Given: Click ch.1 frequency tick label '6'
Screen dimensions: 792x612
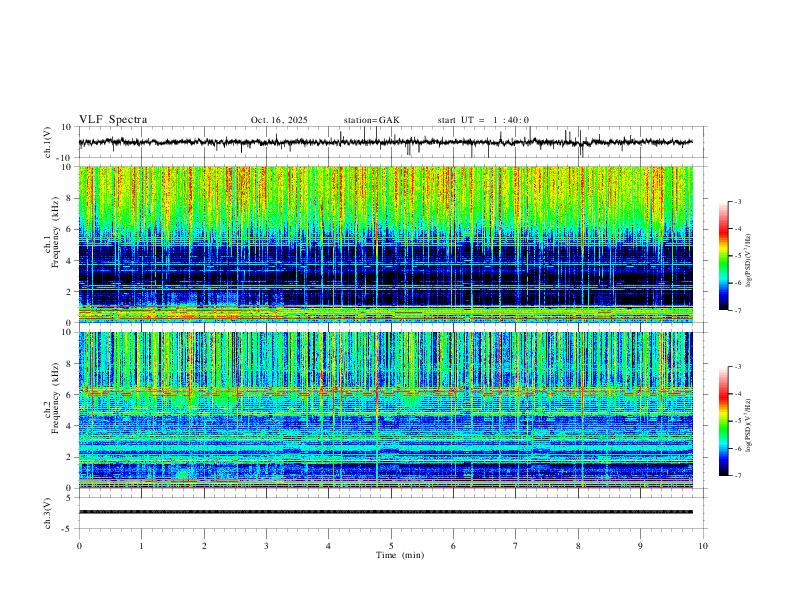Looking at the screenshot, I should pos(71,229).
